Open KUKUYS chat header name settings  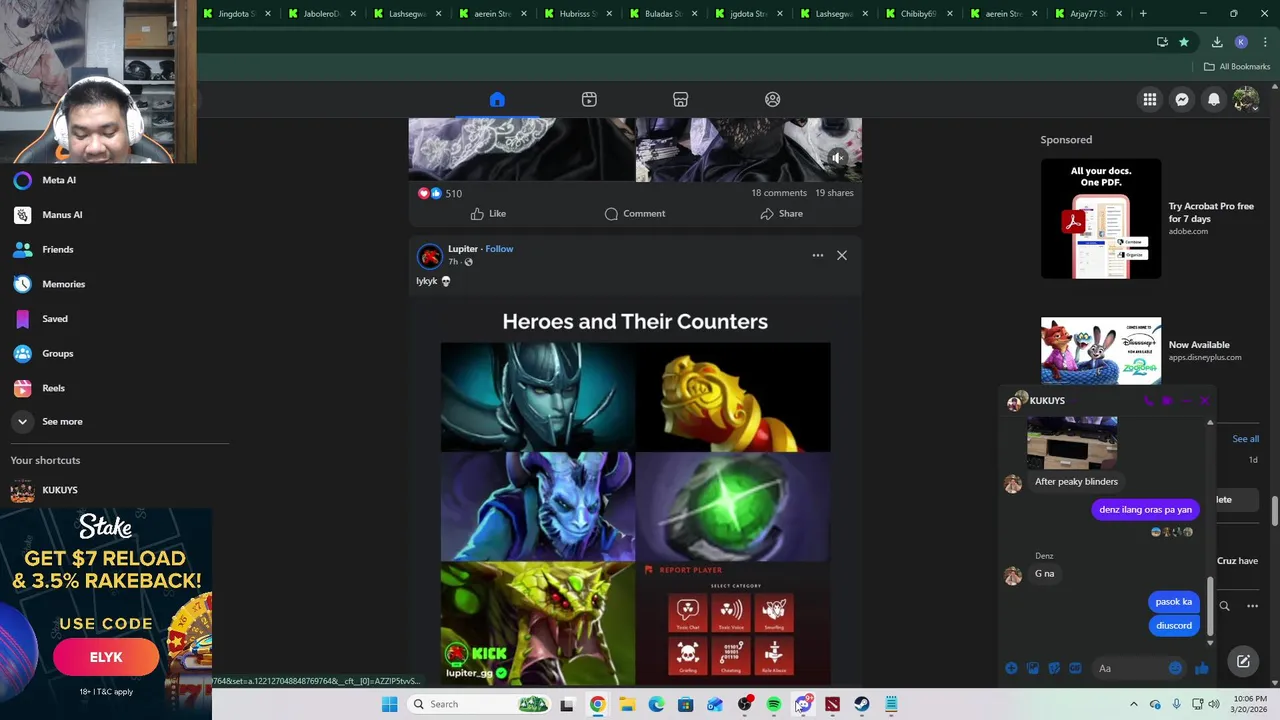pyautogui.click(x=1046, y=401)
